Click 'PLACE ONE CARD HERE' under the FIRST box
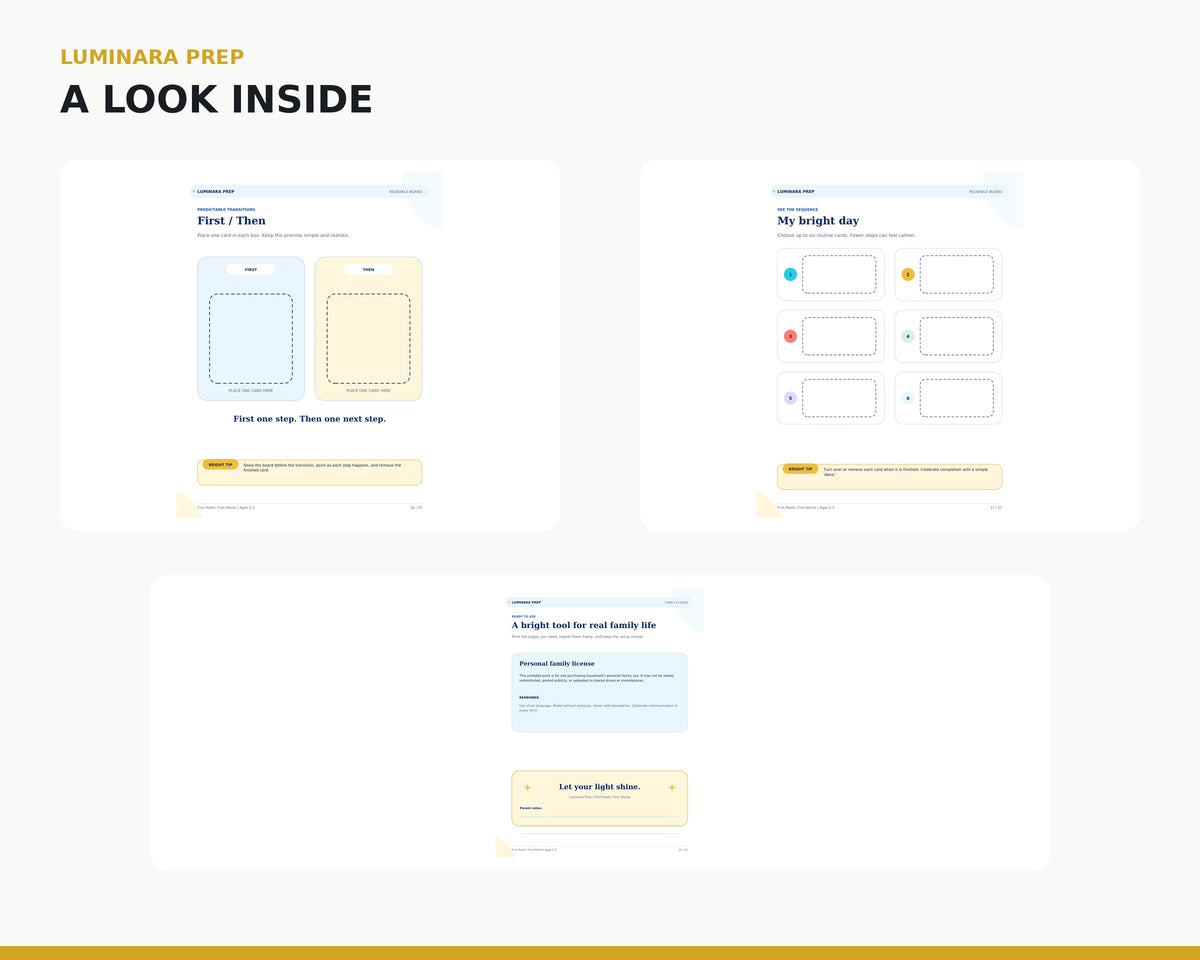 point(251,391)
